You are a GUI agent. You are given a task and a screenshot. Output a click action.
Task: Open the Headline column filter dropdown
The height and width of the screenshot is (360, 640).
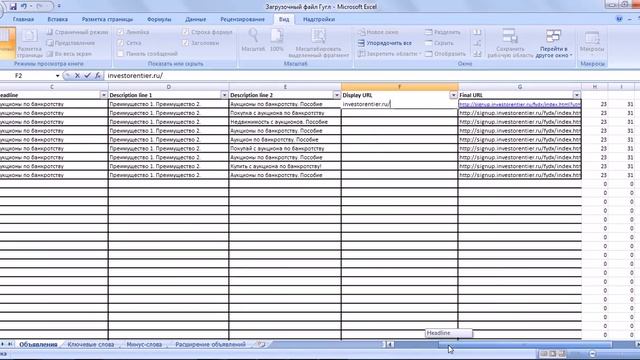103,95
